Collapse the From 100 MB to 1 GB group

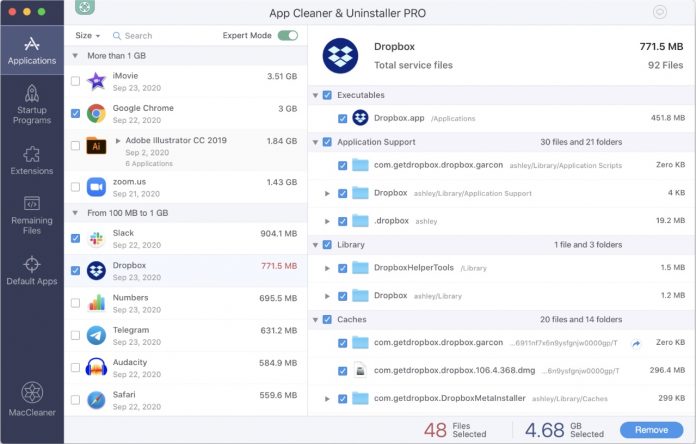pos(75,213)
